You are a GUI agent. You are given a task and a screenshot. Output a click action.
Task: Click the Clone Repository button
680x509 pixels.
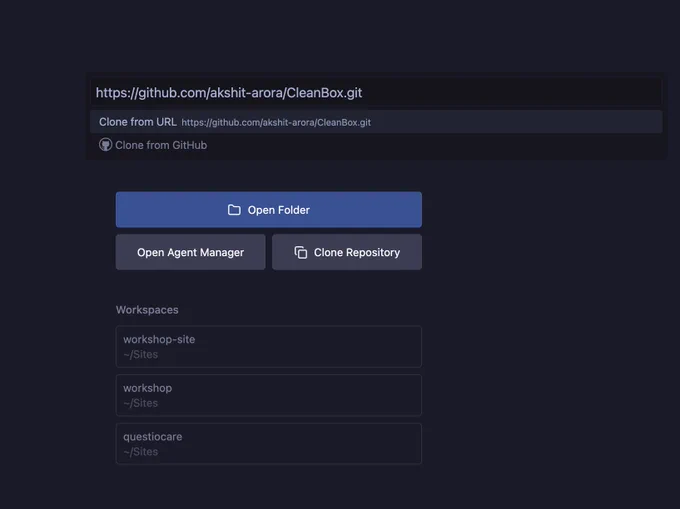347,252
